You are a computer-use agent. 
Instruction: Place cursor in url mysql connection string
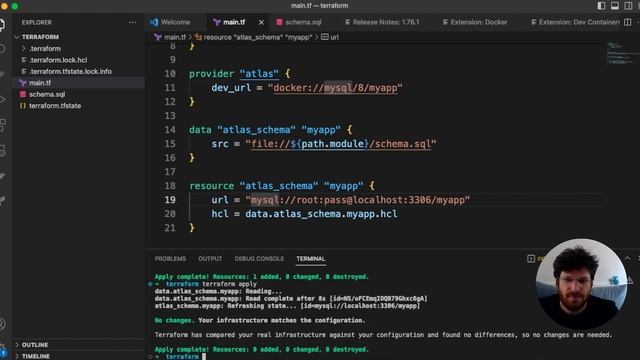358,200
